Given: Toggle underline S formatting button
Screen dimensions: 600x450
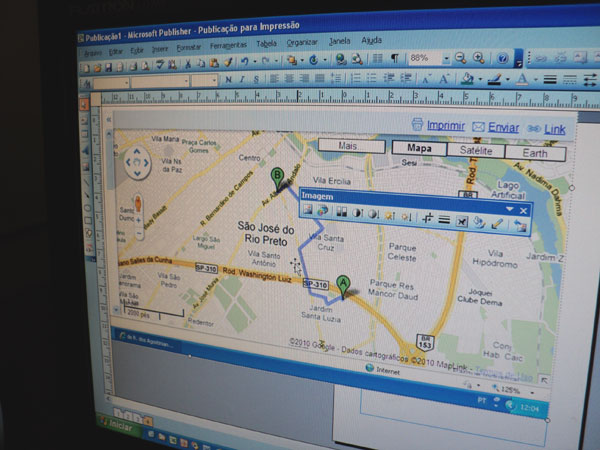Looking at the screenshot, I should pyautogui.click(x=256, y=79).
